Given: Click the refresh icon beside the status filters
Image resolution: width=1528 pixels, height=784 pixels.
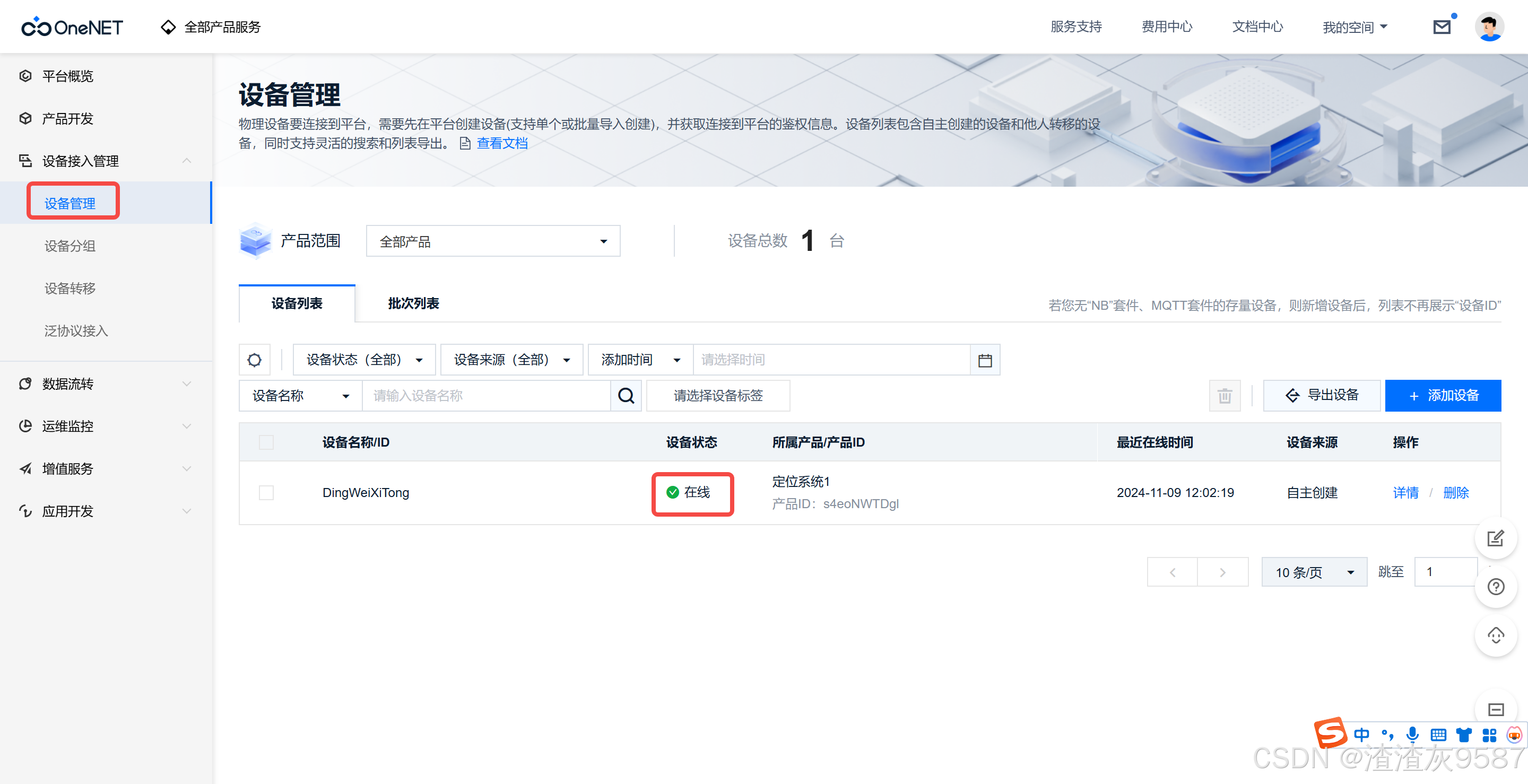Looking at the screenshot, I should tap(255, 360).
